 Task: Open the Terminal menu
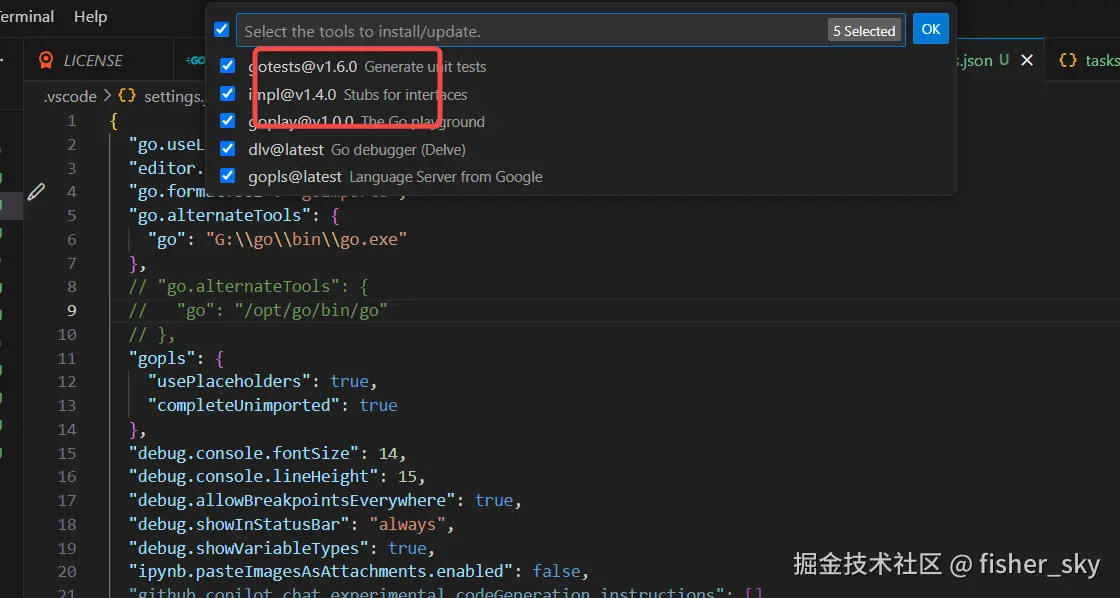coord(27,16)
